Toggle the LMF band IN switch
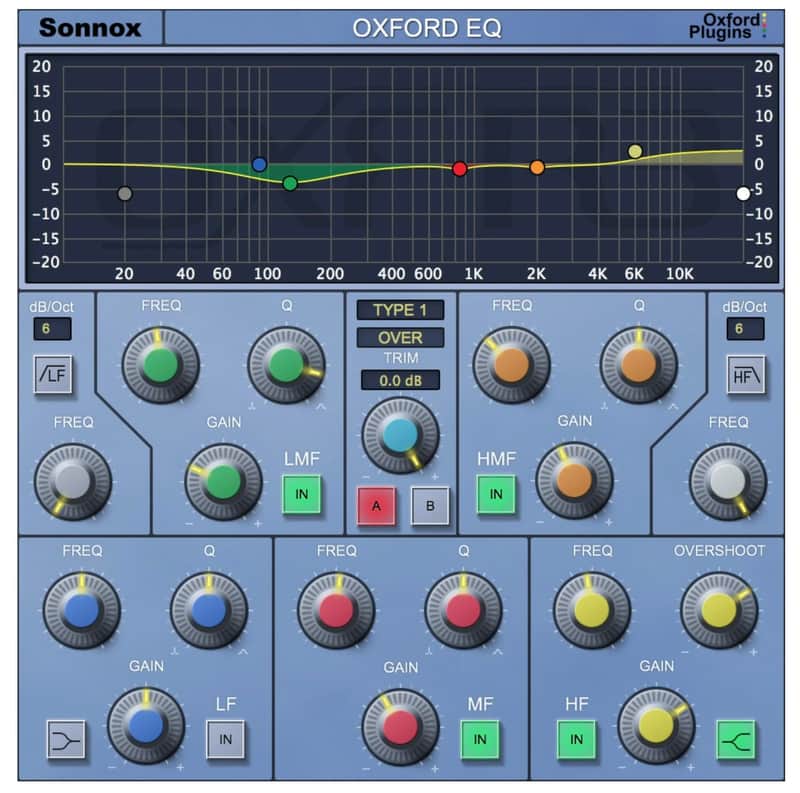The width and height of the screenshot is (800, 793). coord(302,493)
